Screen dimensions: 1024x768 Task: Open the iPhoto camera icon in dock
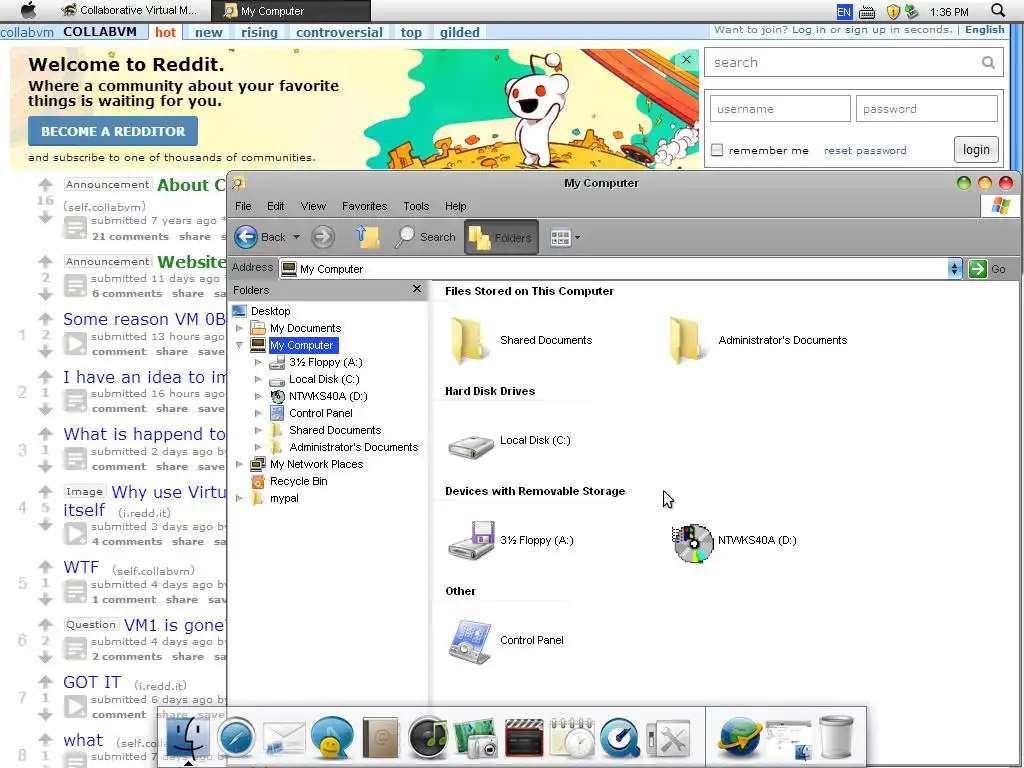click(x=476, y=739)
